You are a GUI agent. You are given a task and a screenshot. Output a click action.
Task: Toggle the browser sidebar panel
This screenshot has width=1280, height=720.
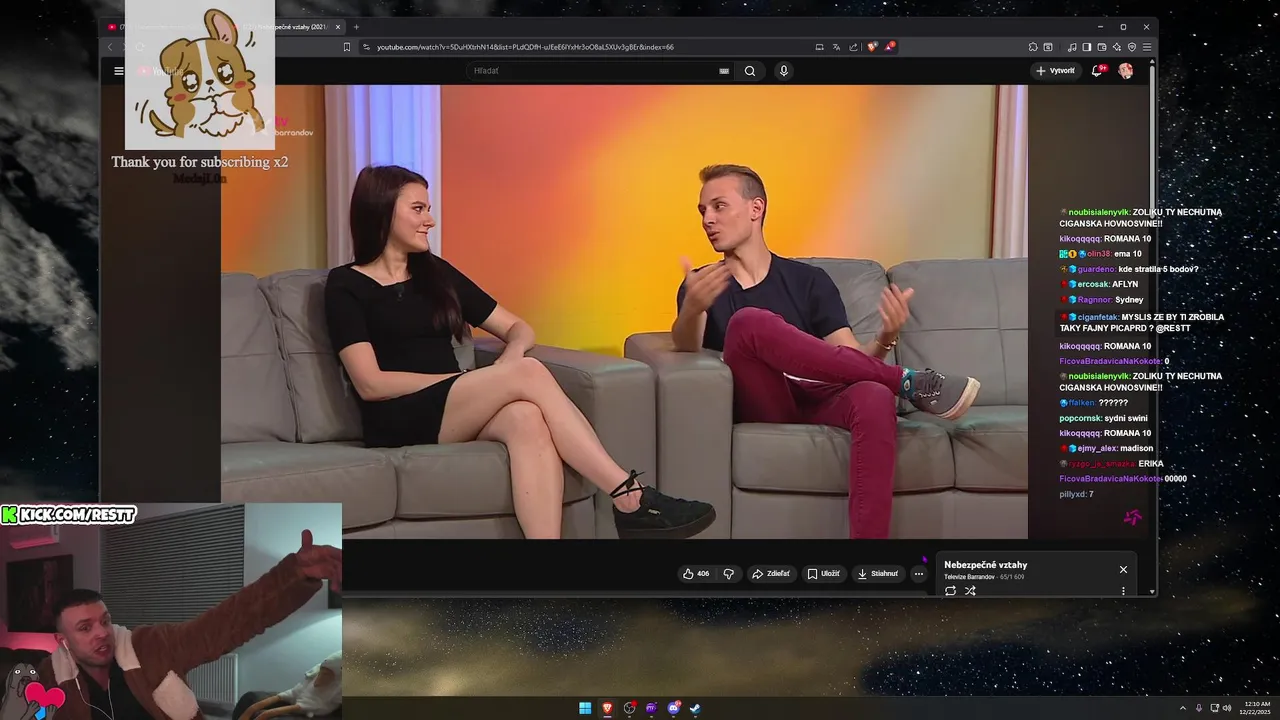pyautogui.click(x=1087, y=47)
